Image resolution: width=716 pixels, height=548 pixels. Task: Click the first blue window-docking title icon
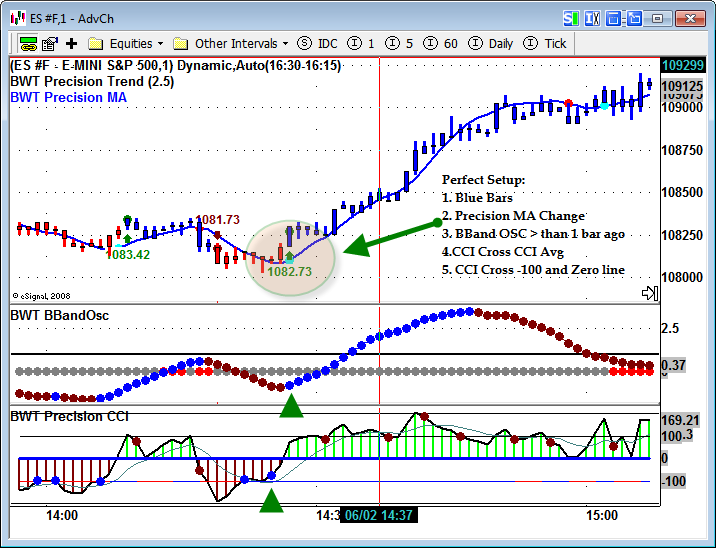click(x=613, y=19)
